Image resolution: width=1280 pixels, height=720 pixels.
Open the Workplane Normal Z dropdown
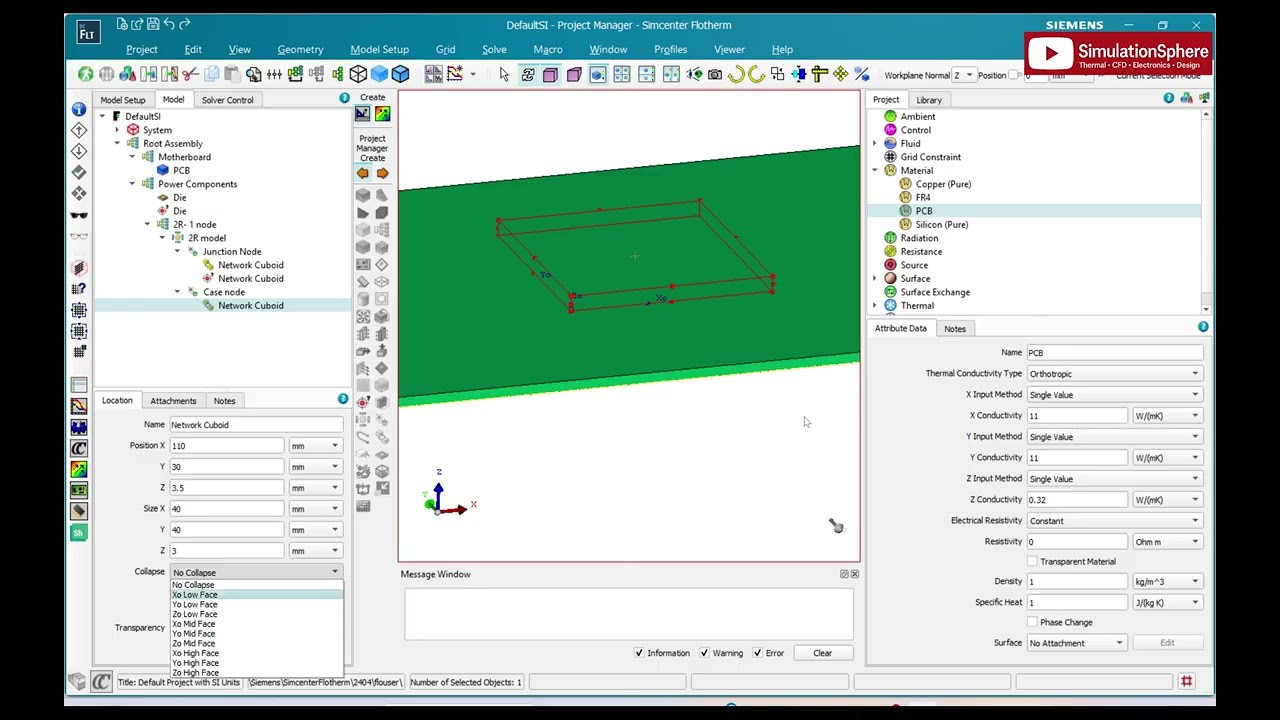963,76
